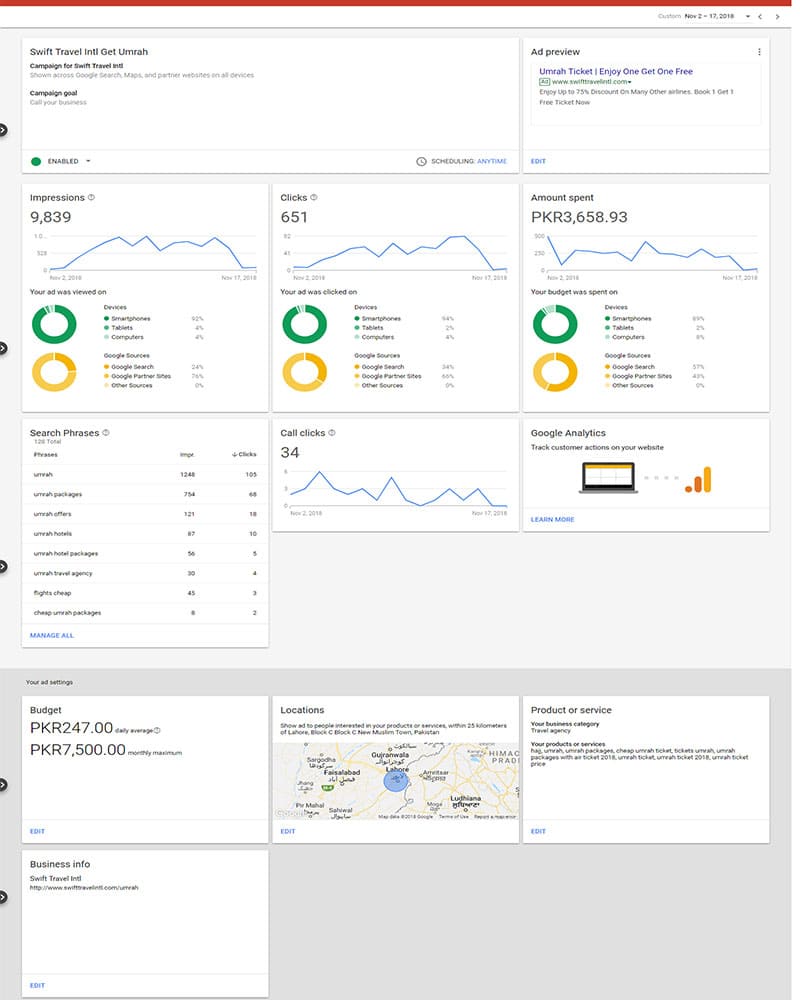This screenshot has width=800, height=1000.
Task: Click the Impr. column header
Action: click(187, 455)
